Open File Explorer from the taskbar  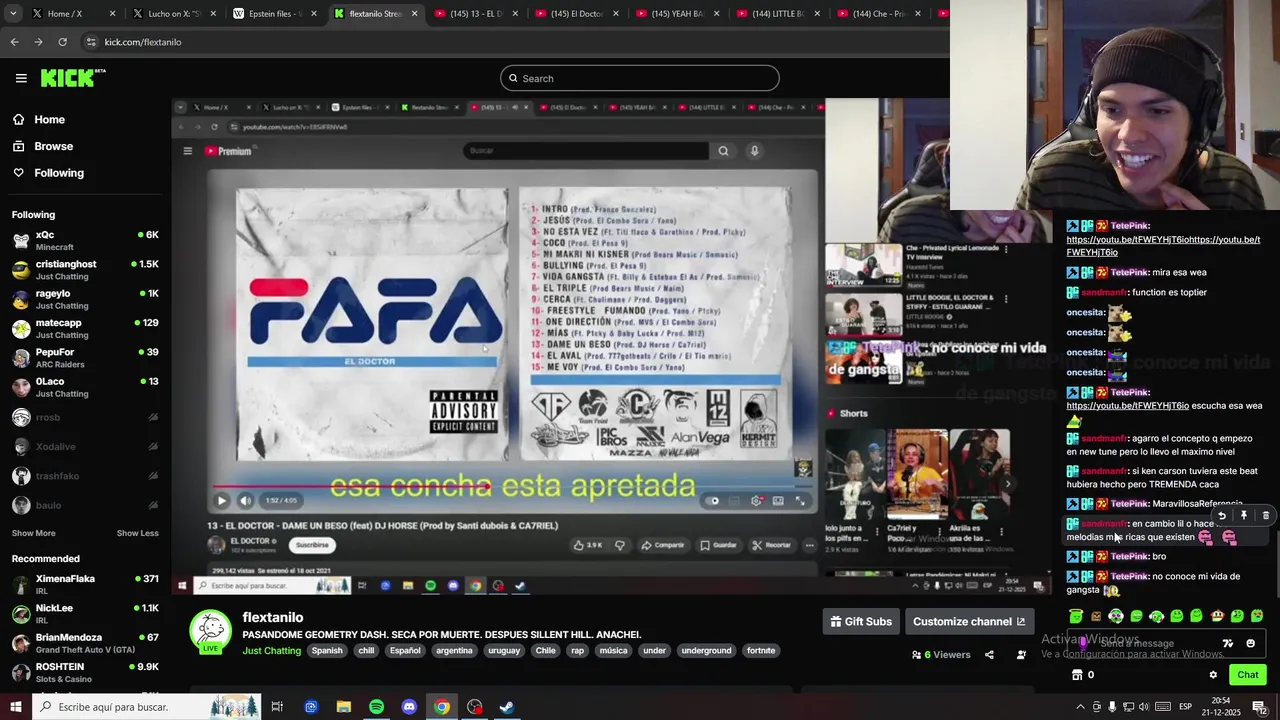click(344, 707)
